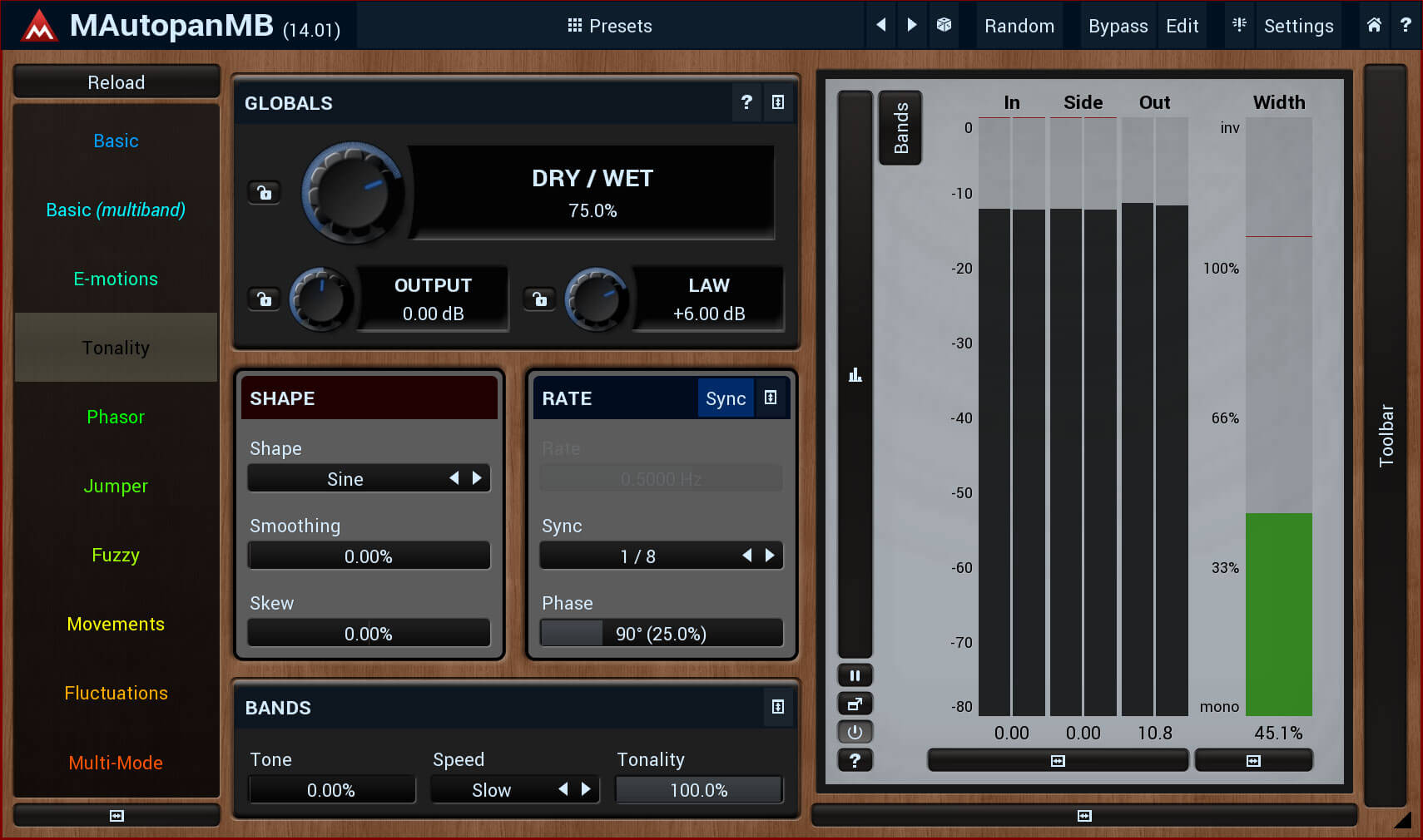Select the Phasor tab
1423x840 pixels.
(x=116, y=417)
